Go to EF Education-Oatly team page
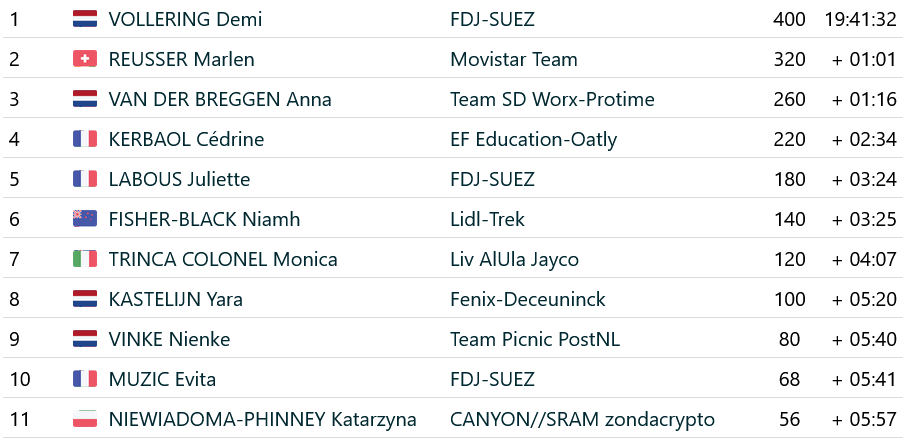Screen dimensions: 913x441 [533, 139]
